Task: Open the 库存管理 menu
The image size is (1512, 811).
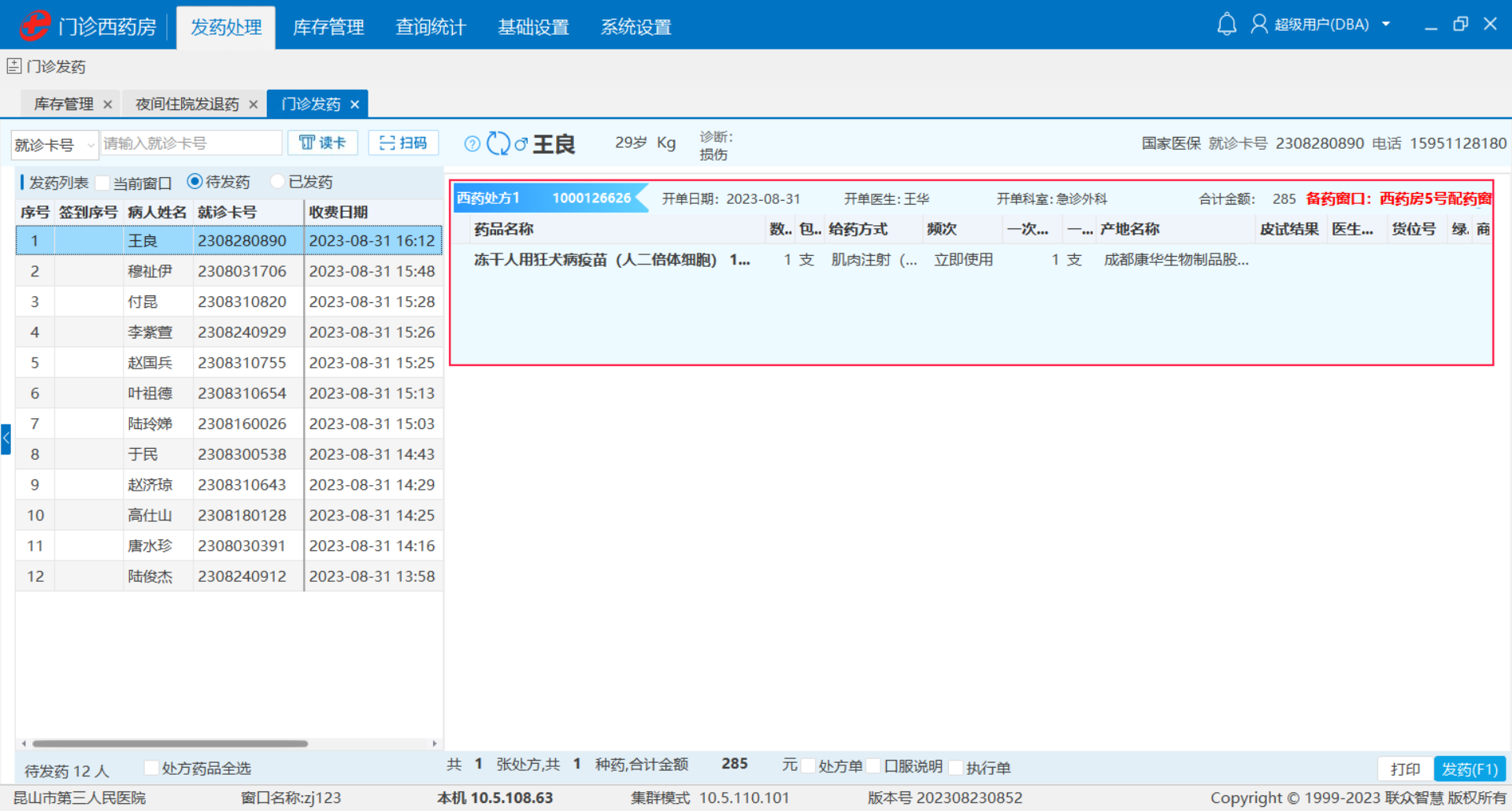Action: [x=328, y=28]
